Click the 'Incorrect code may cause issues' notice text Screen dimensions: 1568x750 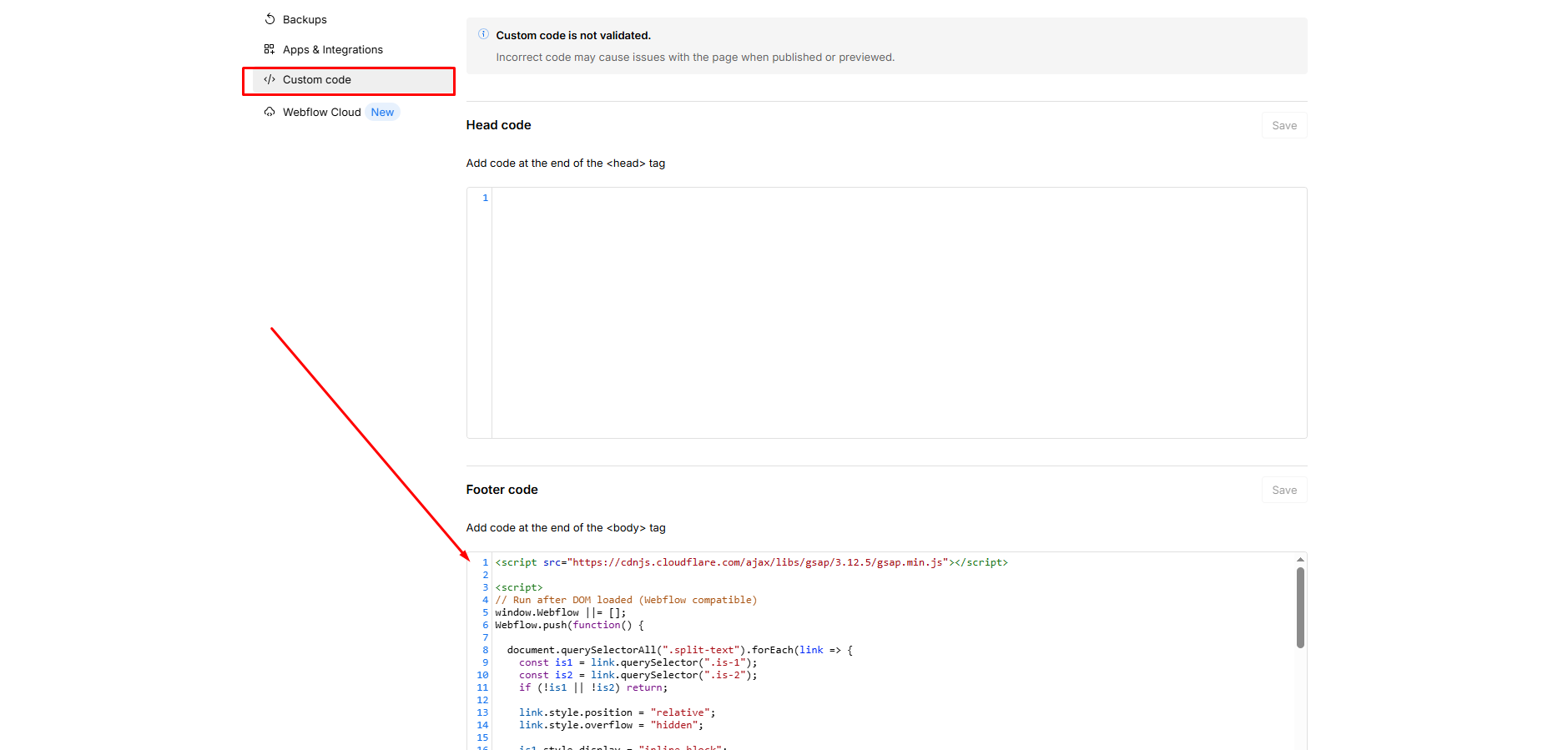pyautogui.click(x=695, y=58)
